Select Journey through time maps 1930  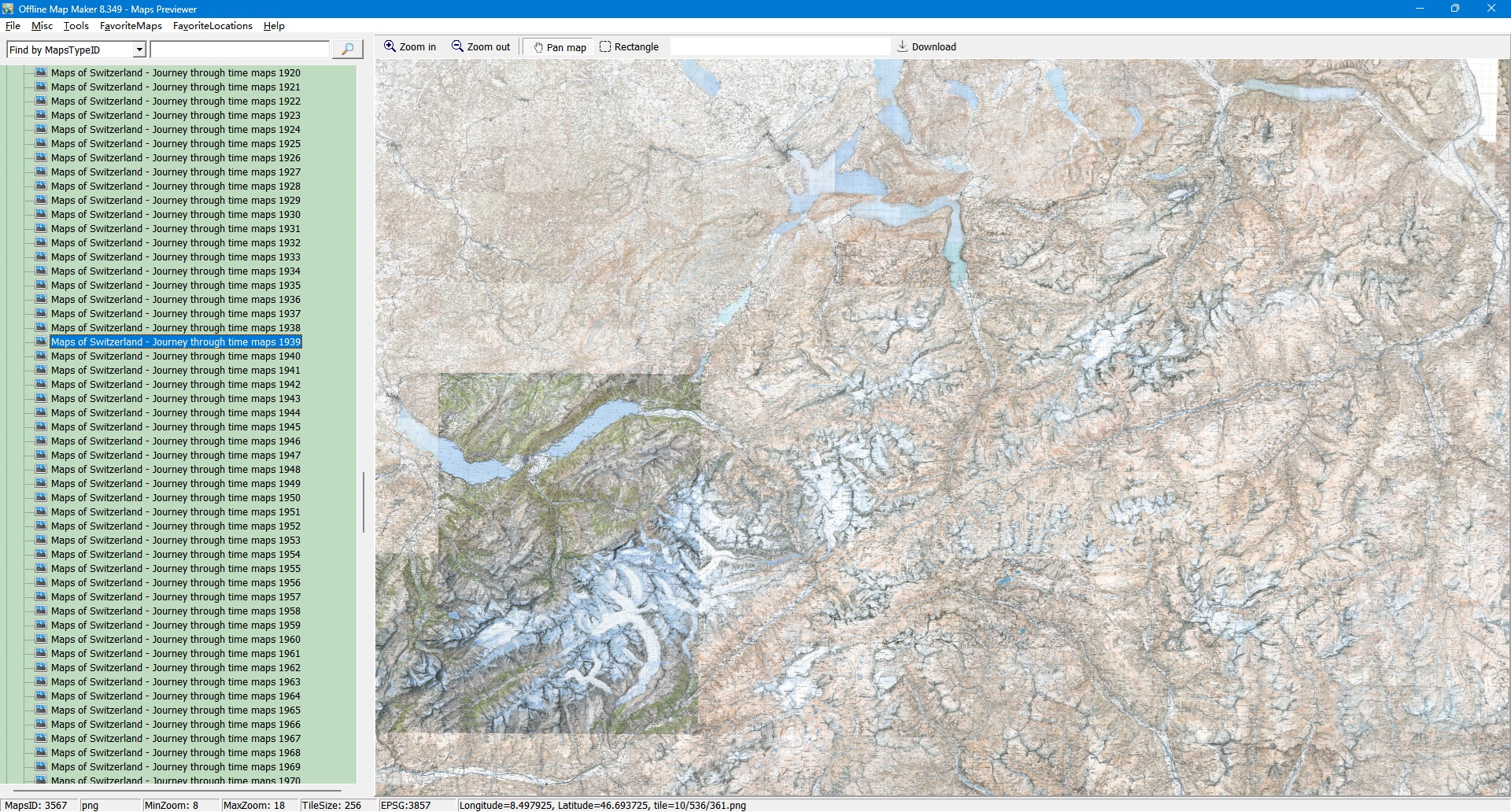click(175, 215)
